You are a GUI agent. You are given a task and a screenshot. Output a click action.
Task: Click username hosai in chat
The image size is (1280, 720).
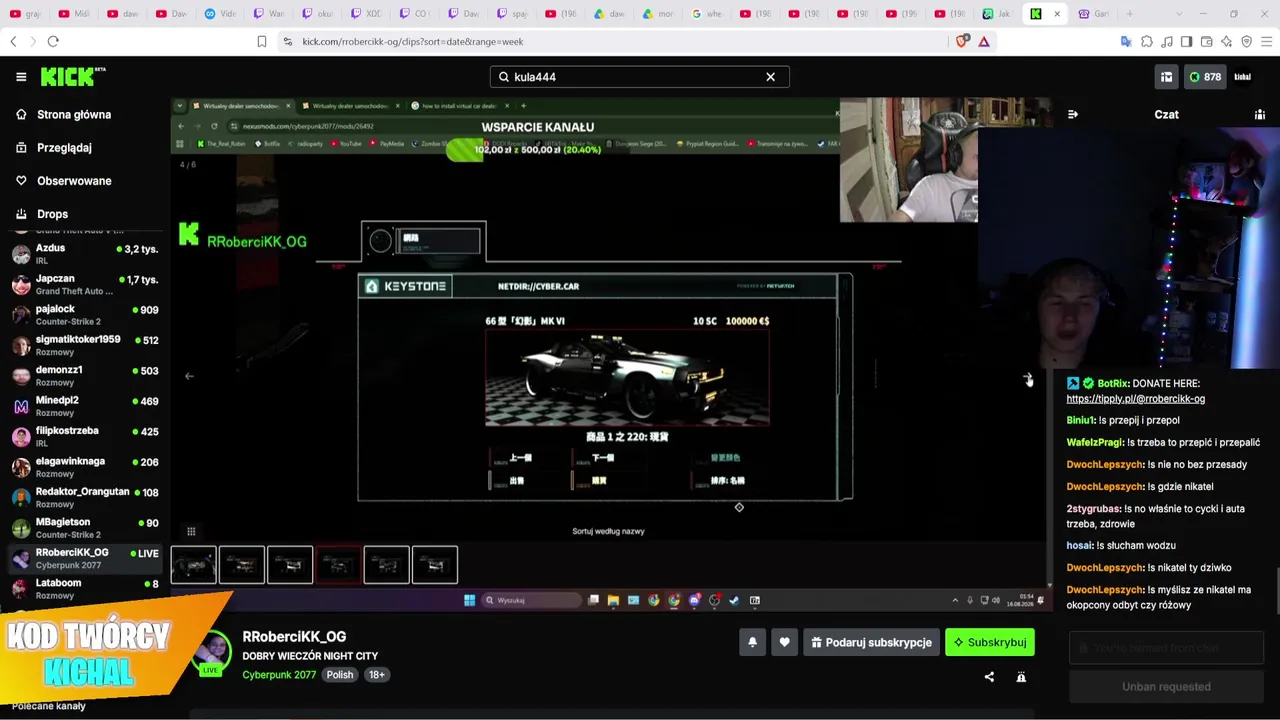pyautogui.click(x=1079, y=545)
